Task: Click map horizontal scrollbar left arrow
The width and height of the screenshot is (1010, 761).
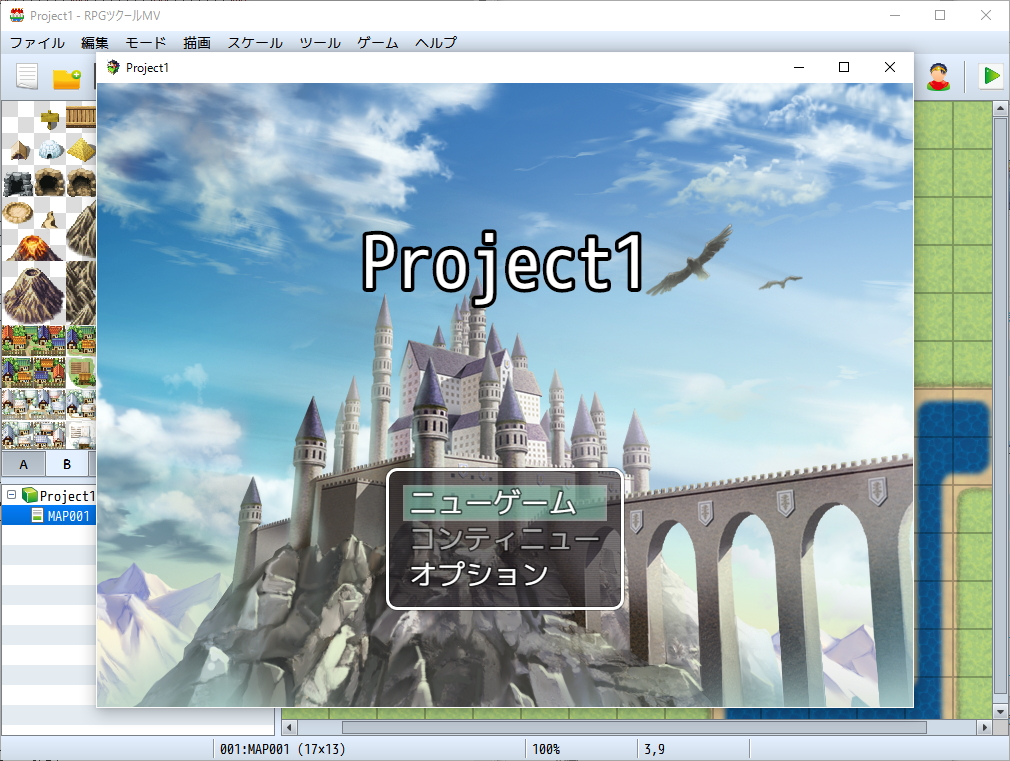Action: pos(289,727)
